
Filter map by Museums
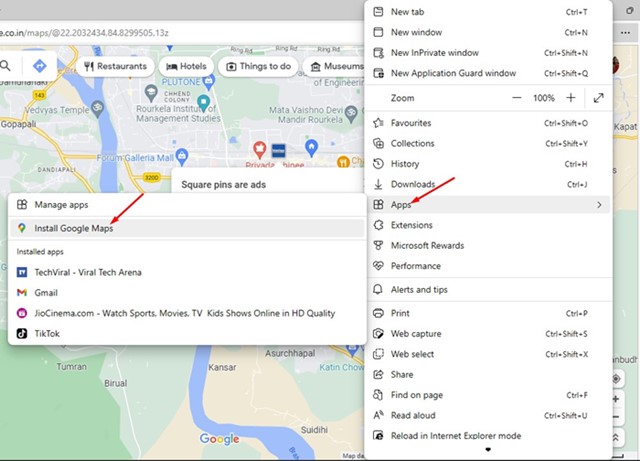[x=335, y=66]
